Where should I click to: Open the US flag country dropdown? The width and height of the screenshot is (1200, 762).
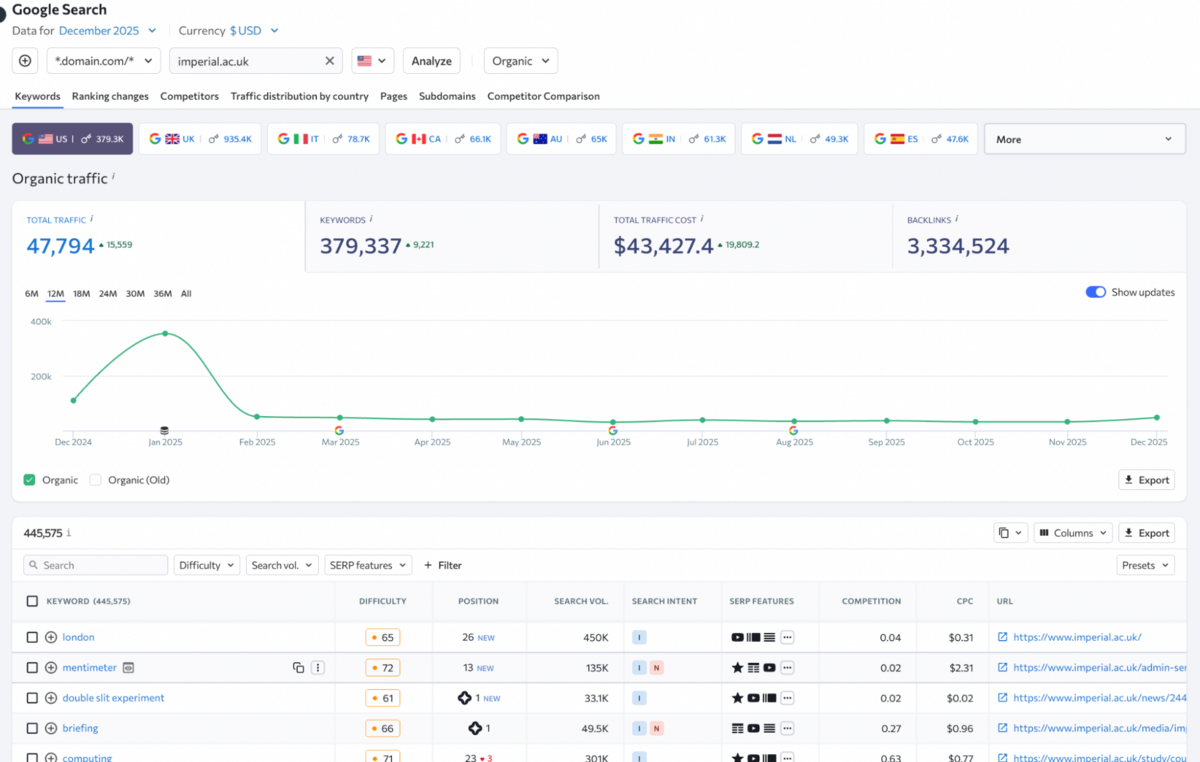click(373, 61)
